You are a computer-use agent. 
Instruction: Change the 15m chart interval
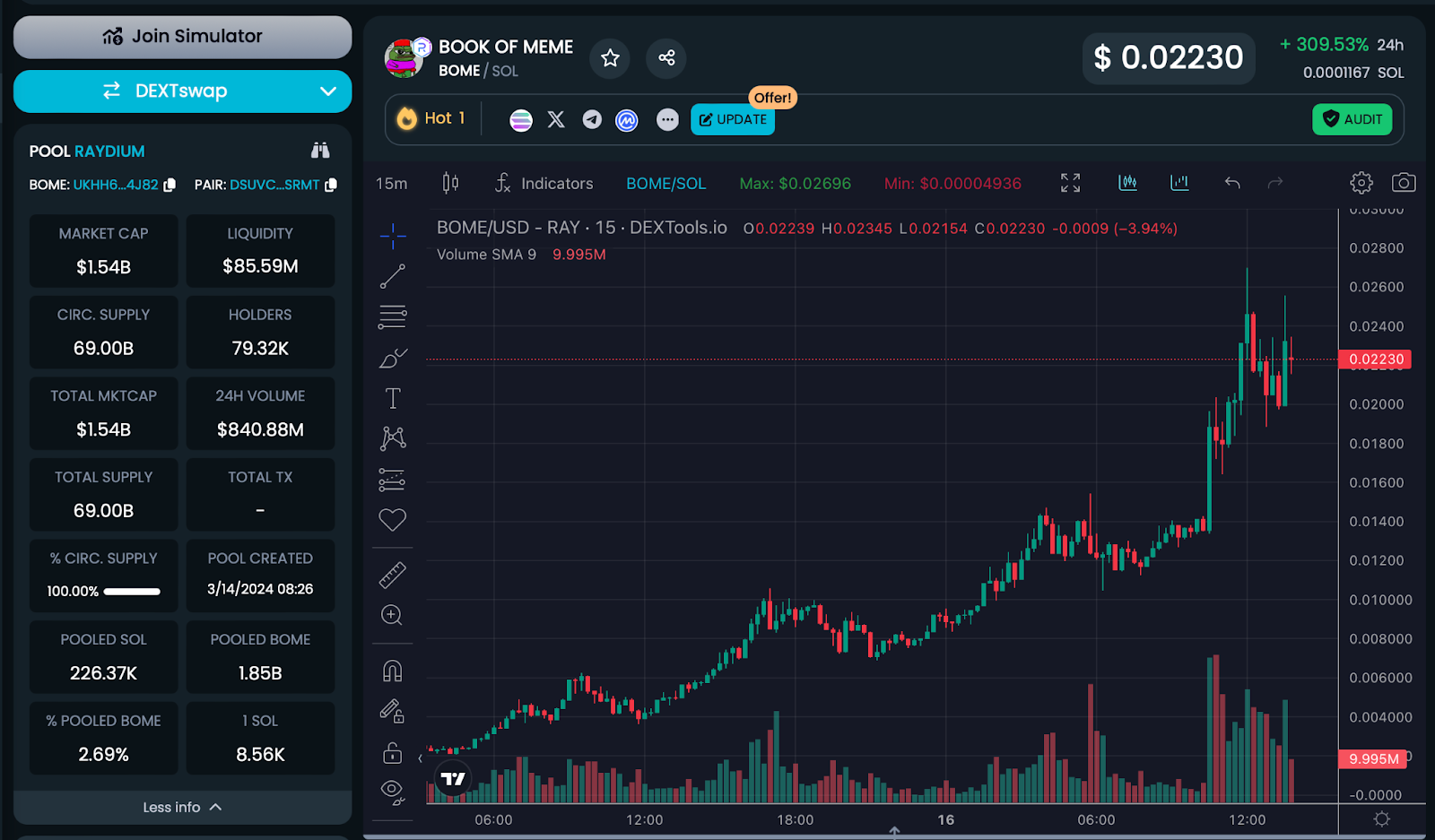(391, 184)
